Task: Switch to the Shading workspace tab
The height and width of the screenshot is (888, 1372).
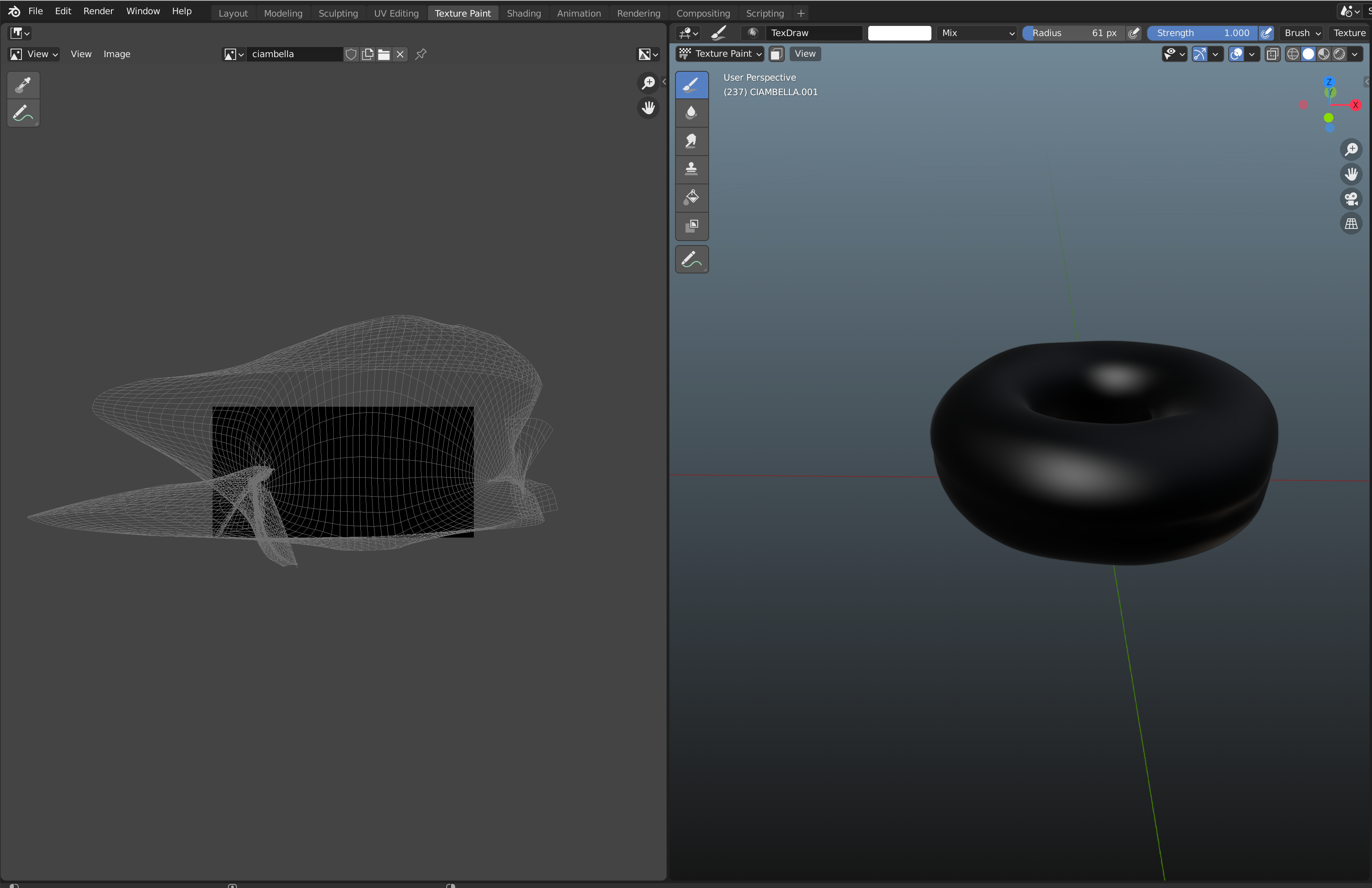Action: point(524,13)
